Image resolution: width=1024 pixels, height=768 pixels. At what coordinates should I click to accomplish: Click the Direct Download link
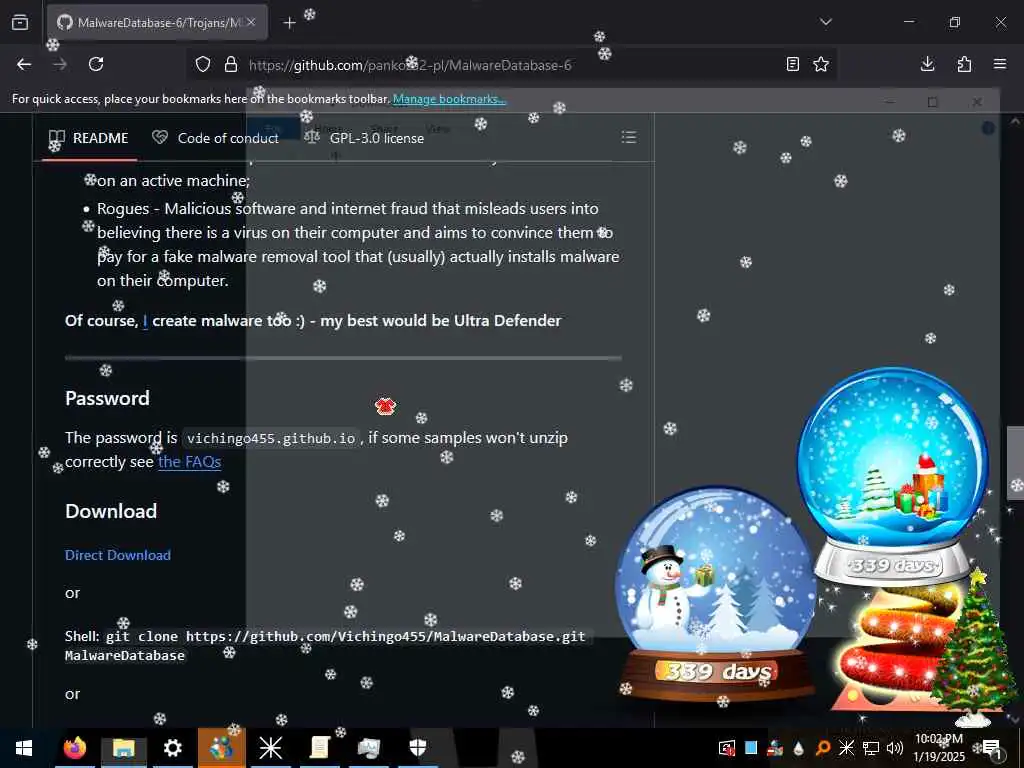[118, 555]
